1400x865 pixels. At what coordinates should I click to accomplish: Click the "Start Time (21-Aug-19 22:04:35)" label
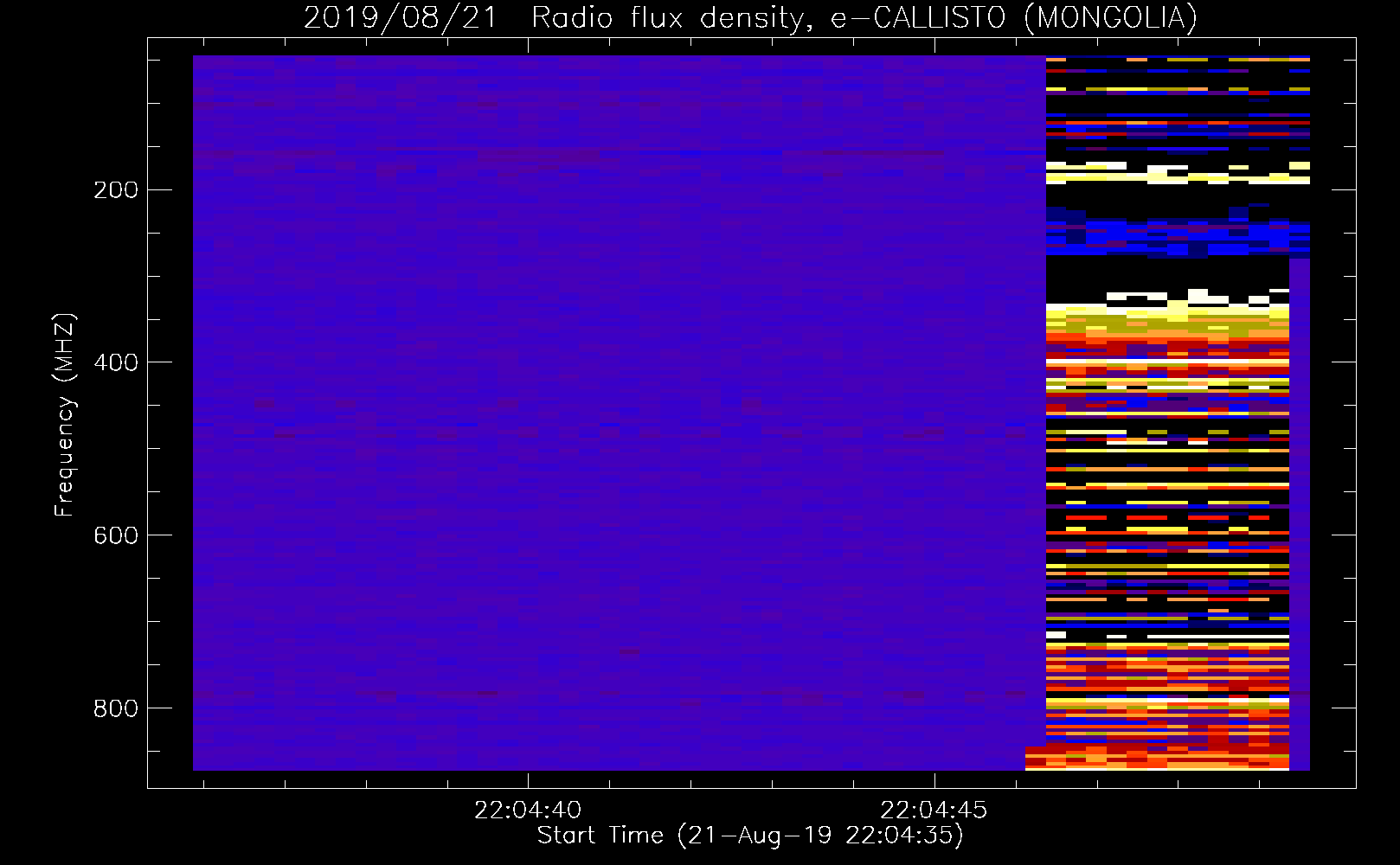(x=750, y=836)
